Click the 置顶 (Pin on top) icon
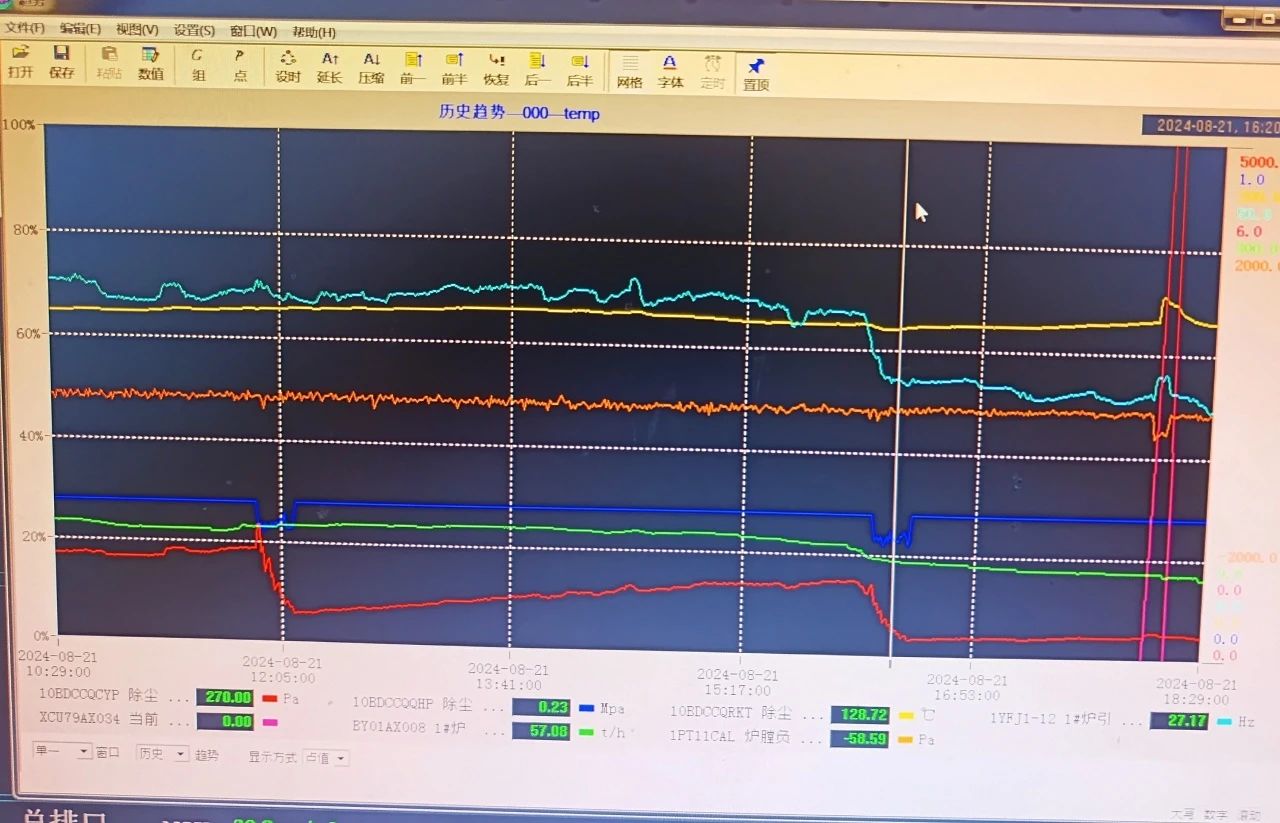 click(756, 74)
